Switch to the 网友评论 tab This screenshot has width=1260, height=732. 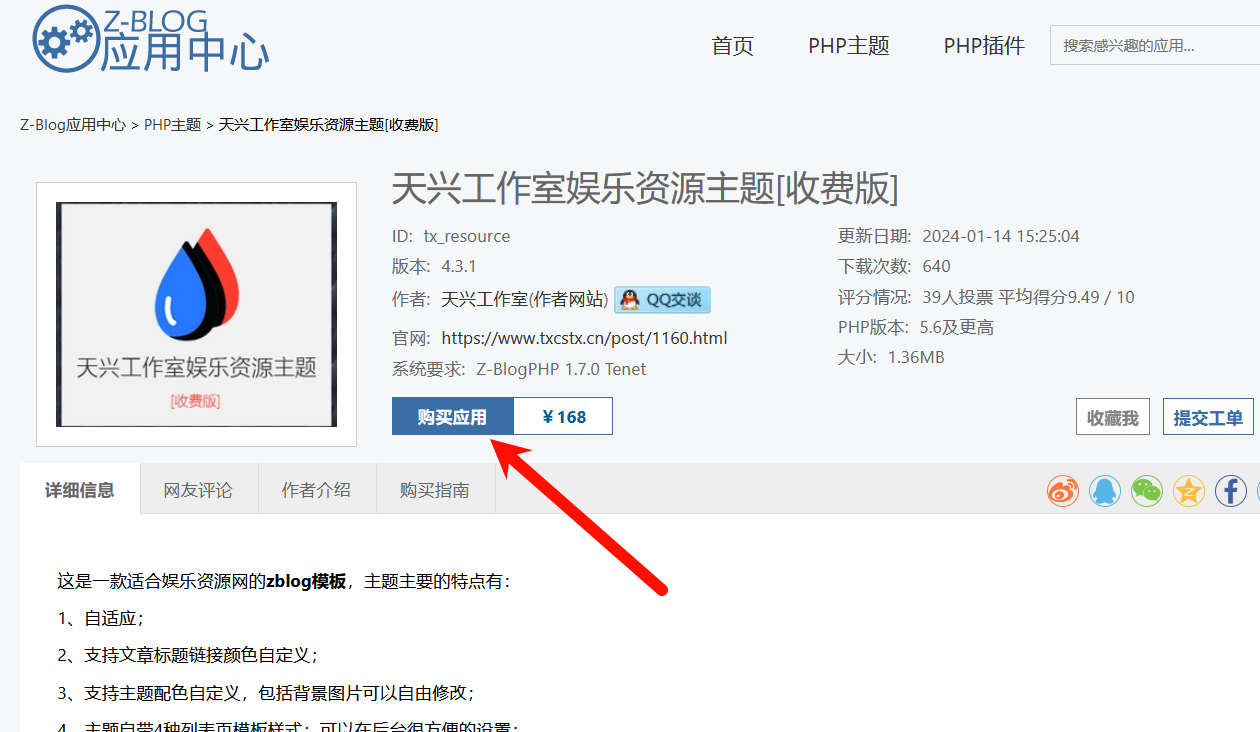198,488
